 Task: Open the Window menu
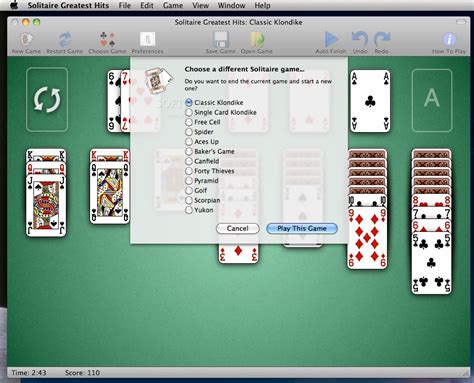pyautogui.click(x=231, y=5)
